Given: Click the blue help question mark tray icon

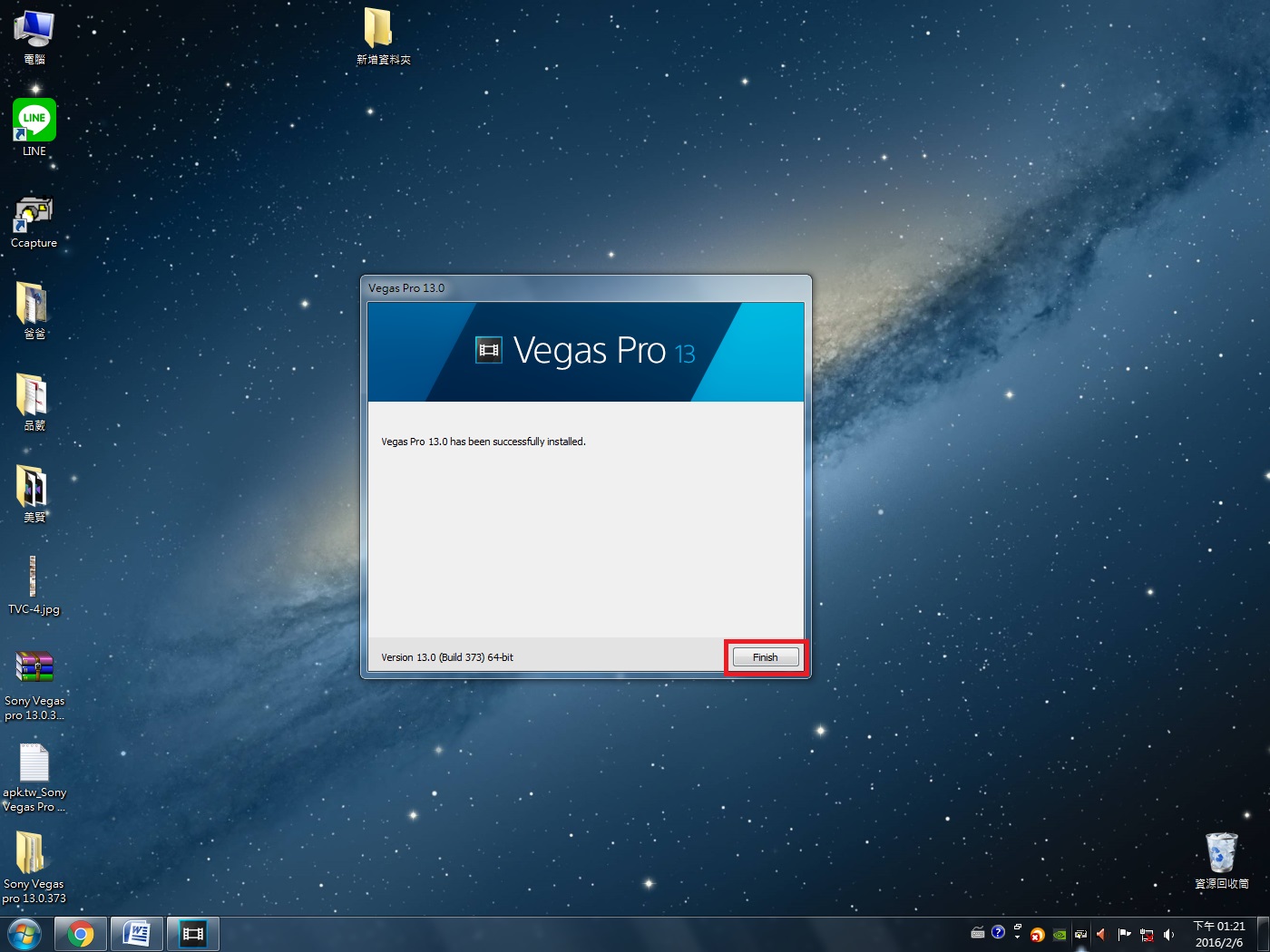Looking at the screenshot, I should pyautogui.click(x=998, y=932).
